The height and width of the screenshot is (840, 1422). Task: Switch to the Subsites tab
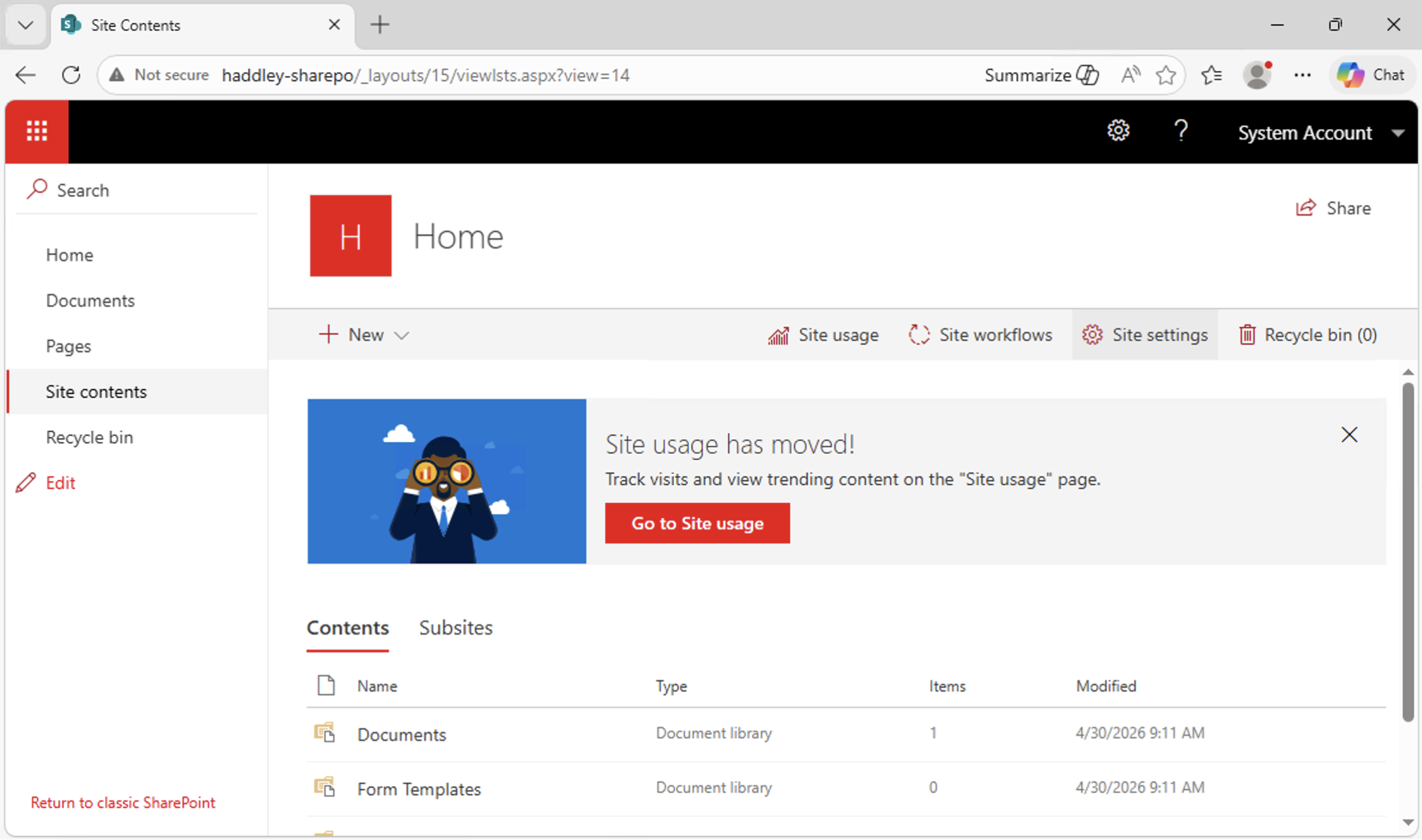coord(455,628)
